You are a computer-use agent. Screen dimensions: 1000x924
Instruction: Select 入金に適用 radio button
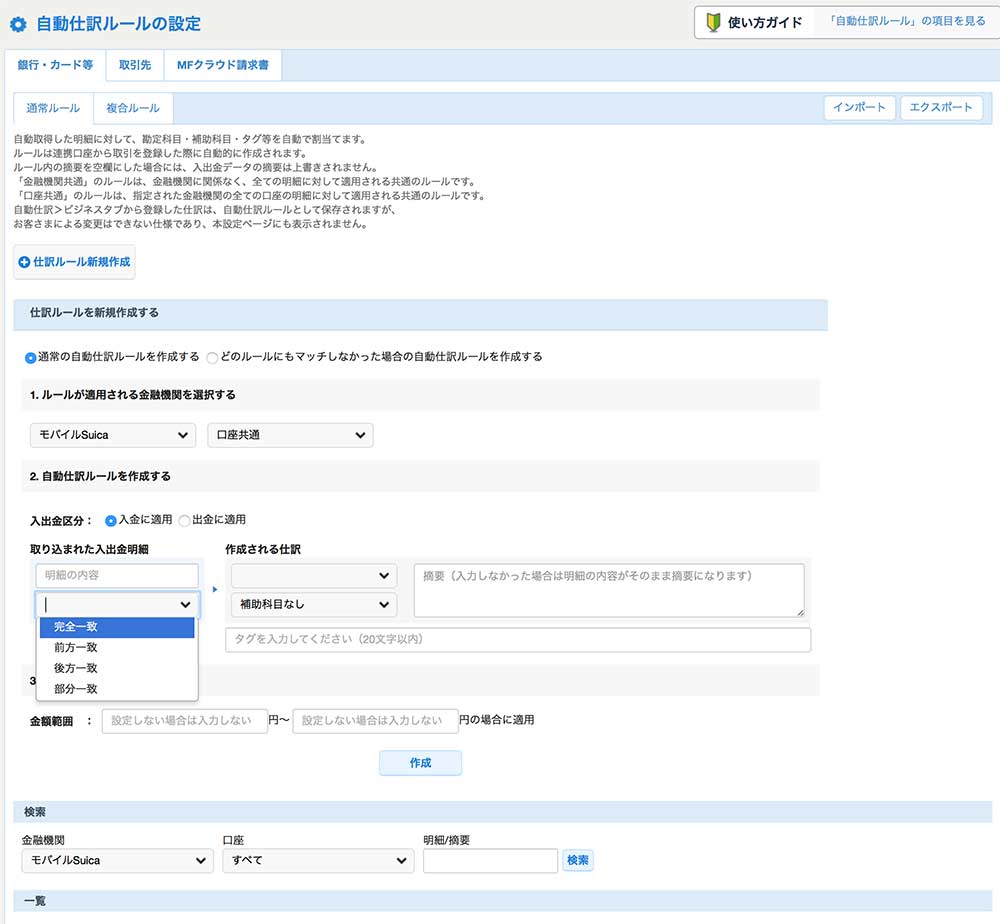point(111,520)
